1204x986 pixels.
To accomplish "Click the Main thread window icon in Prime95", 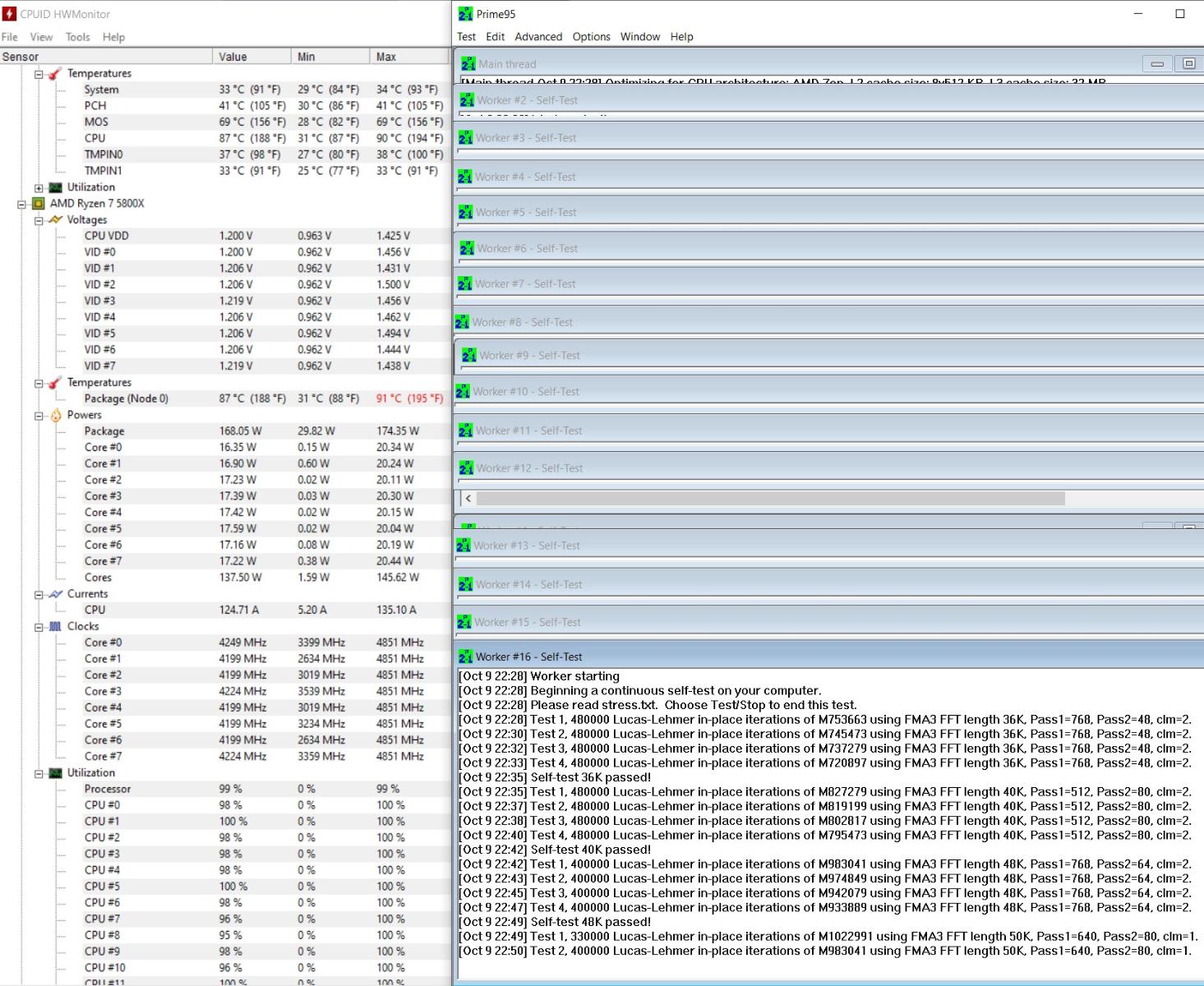I will (x=468, y=64).
